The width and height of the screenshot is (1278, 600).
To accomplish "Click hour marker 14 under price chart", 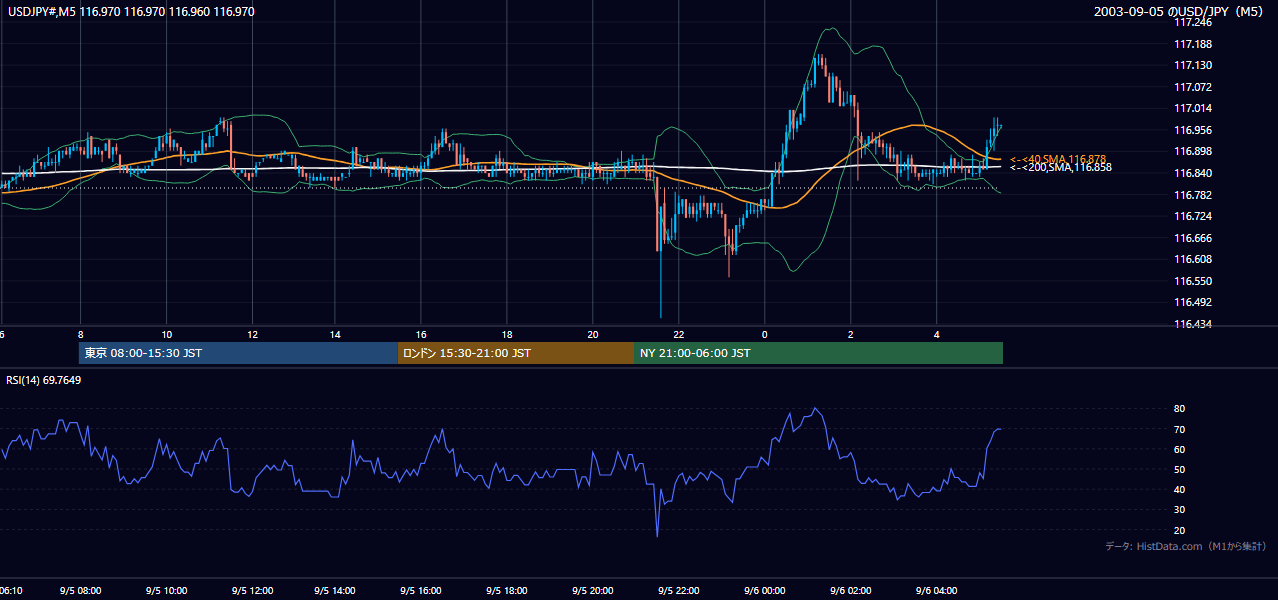I will pyautogui.click(x=336, y=334).
